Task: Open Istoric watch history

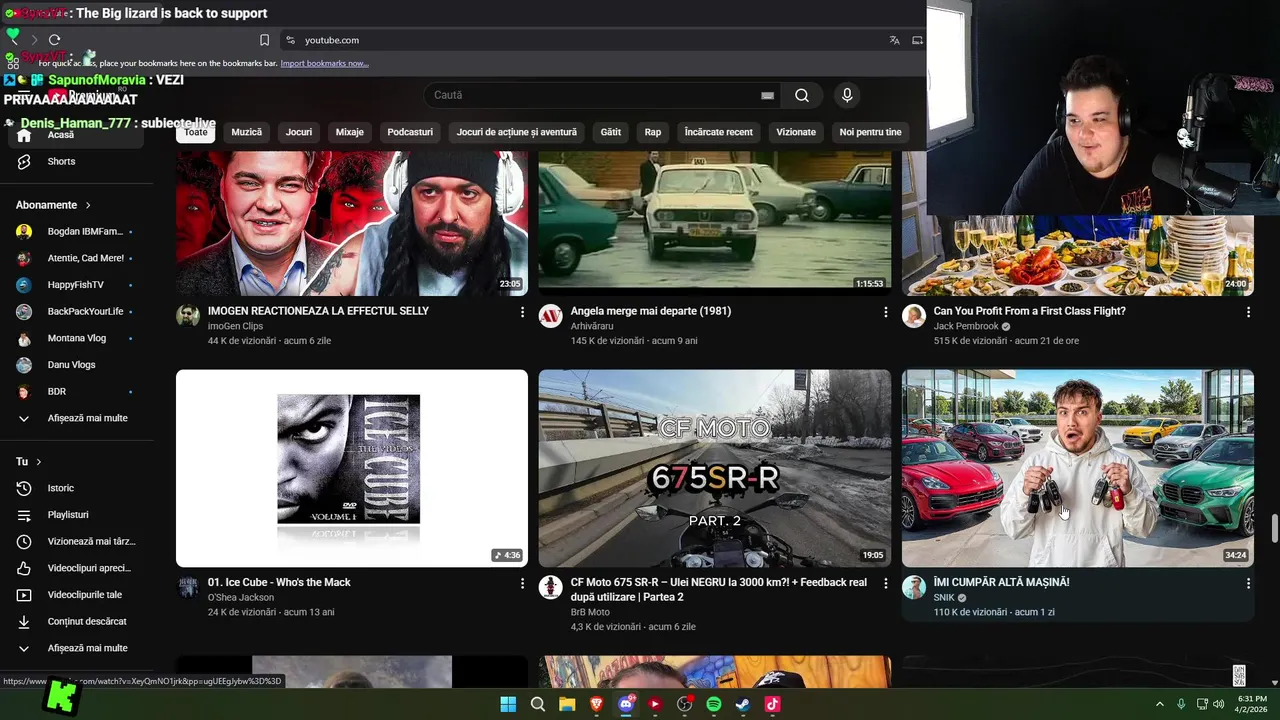Action: [76, 488]
